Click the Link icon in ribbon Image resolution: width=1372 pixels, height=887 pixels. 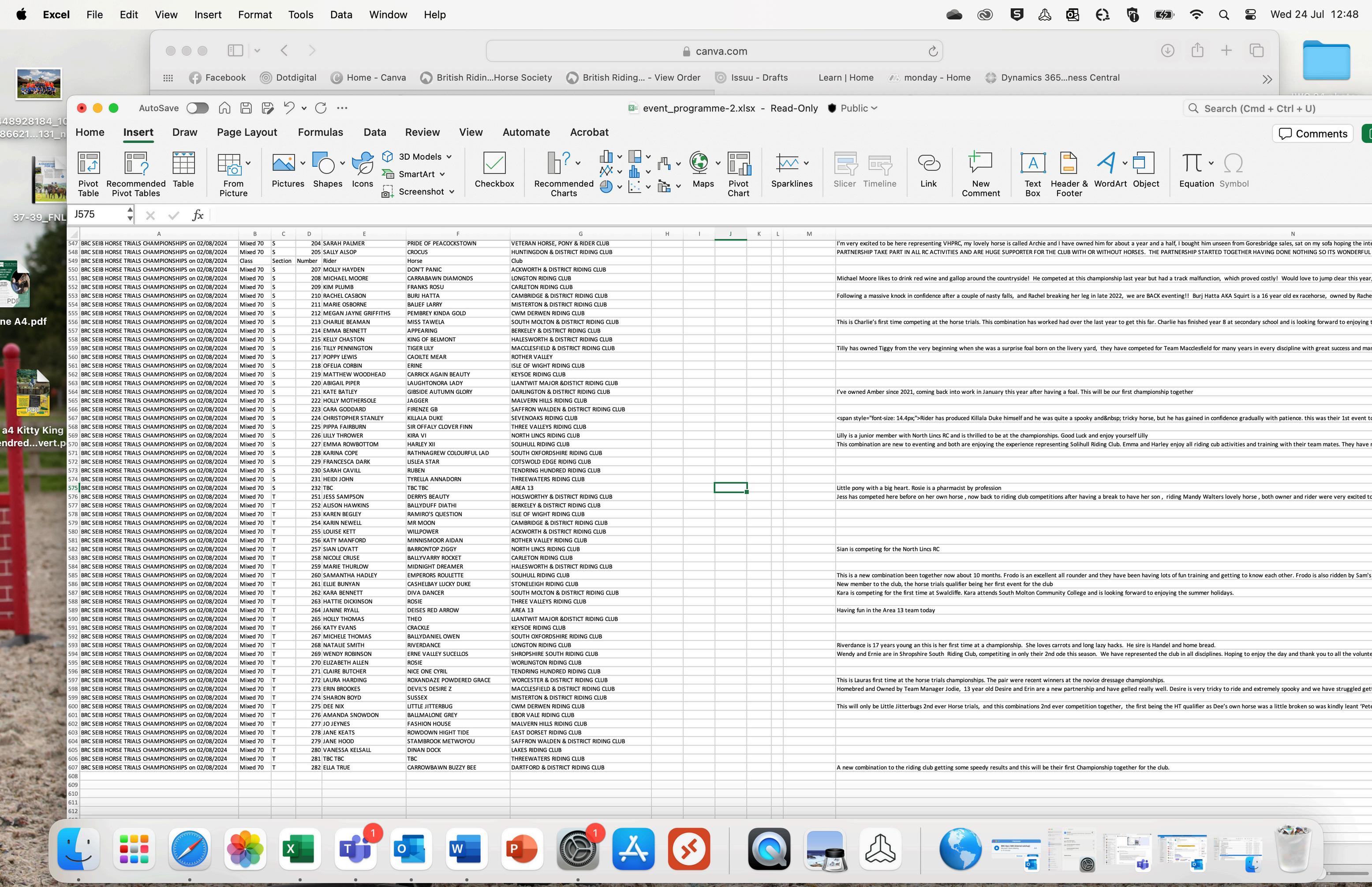tap(928, 164)
